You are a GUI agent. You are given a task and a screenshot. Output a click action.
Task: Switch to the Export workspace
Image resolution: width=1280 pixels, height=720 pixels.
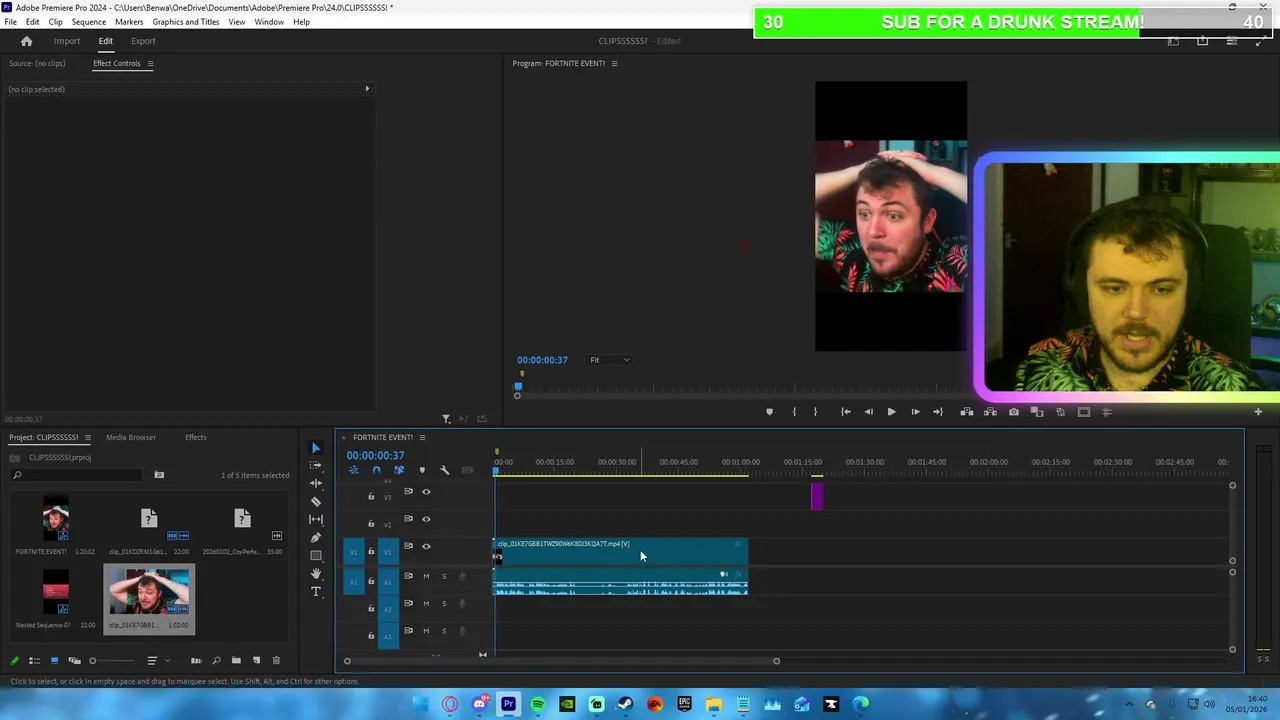point(143,41)
